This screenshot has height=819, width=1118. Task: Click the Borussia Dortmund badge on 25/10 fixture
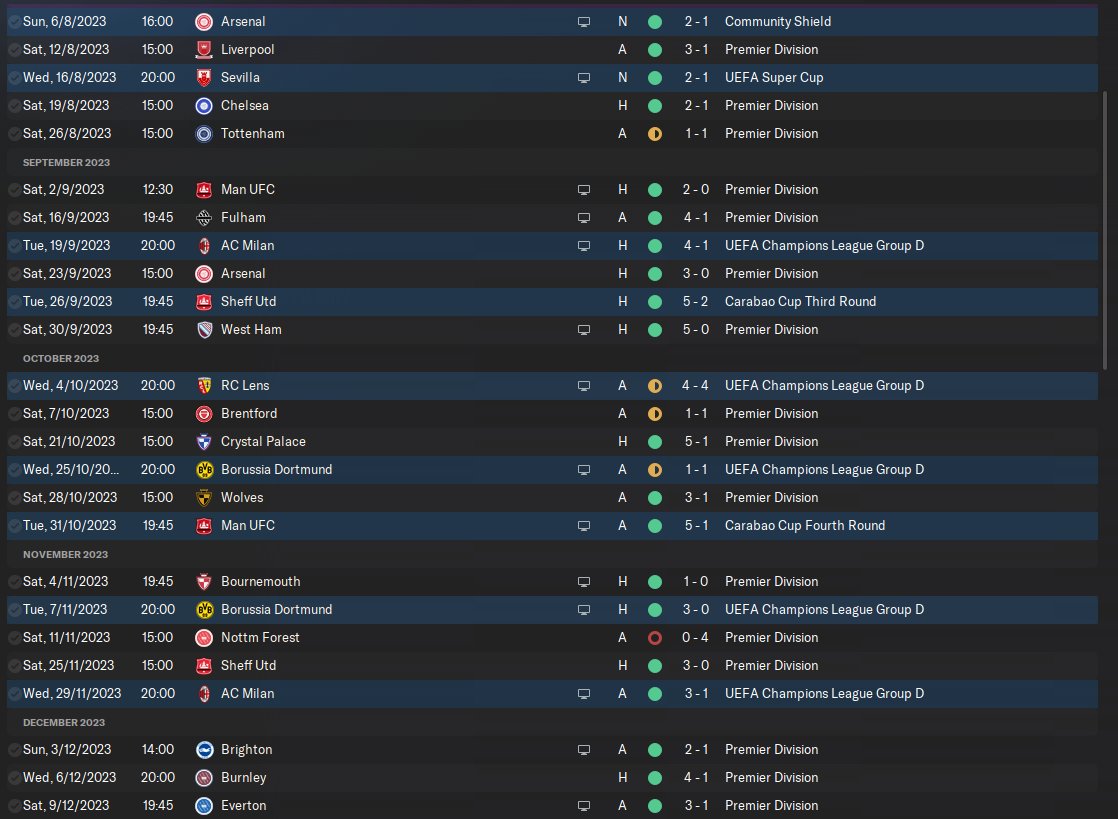tap(204, 470)
